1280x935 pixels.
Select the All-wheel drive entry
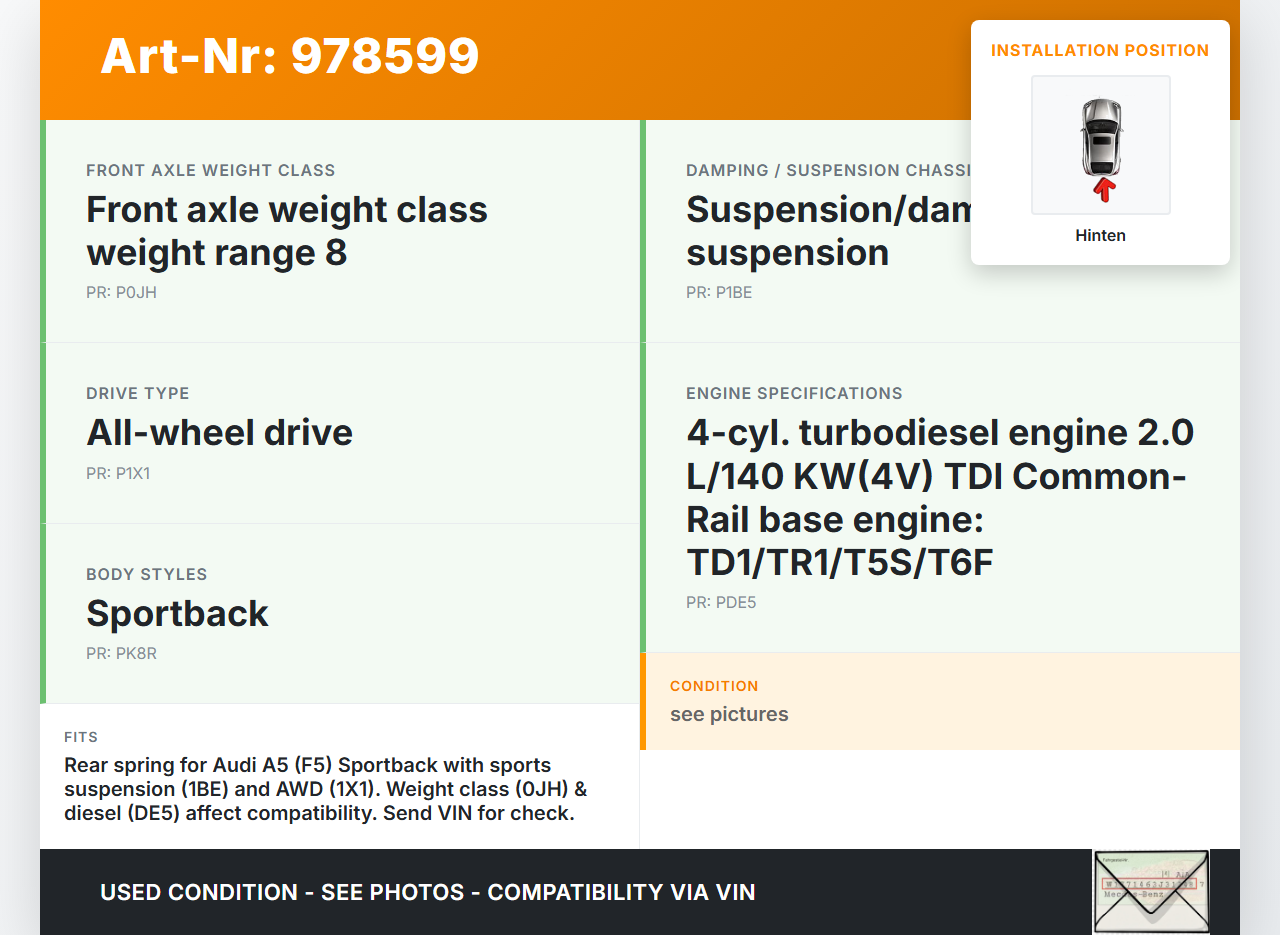[220, 432]
